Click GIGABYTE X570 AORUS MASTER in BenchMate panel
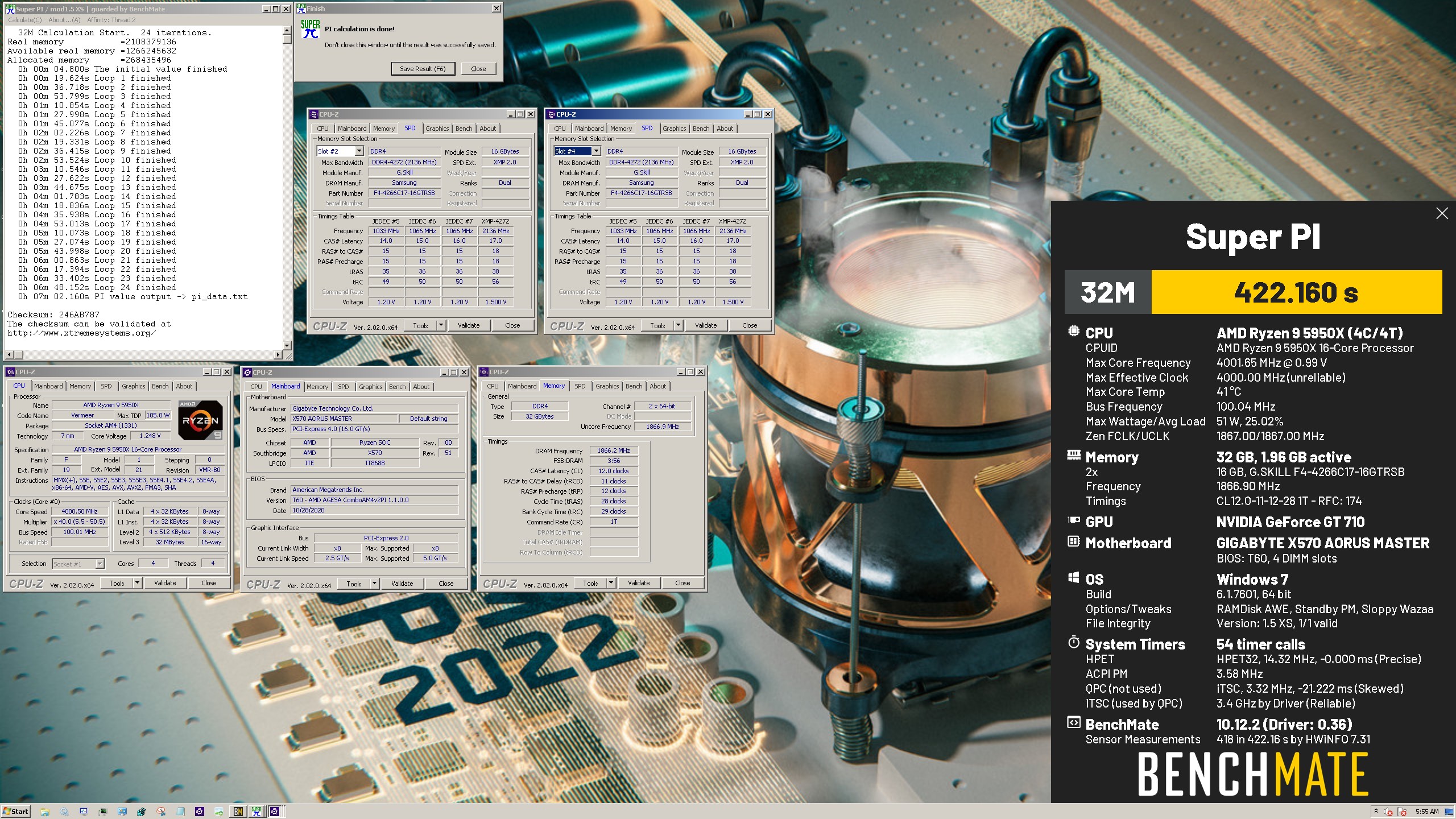This screenshot has height=819, width=1456. (1323, 543)
